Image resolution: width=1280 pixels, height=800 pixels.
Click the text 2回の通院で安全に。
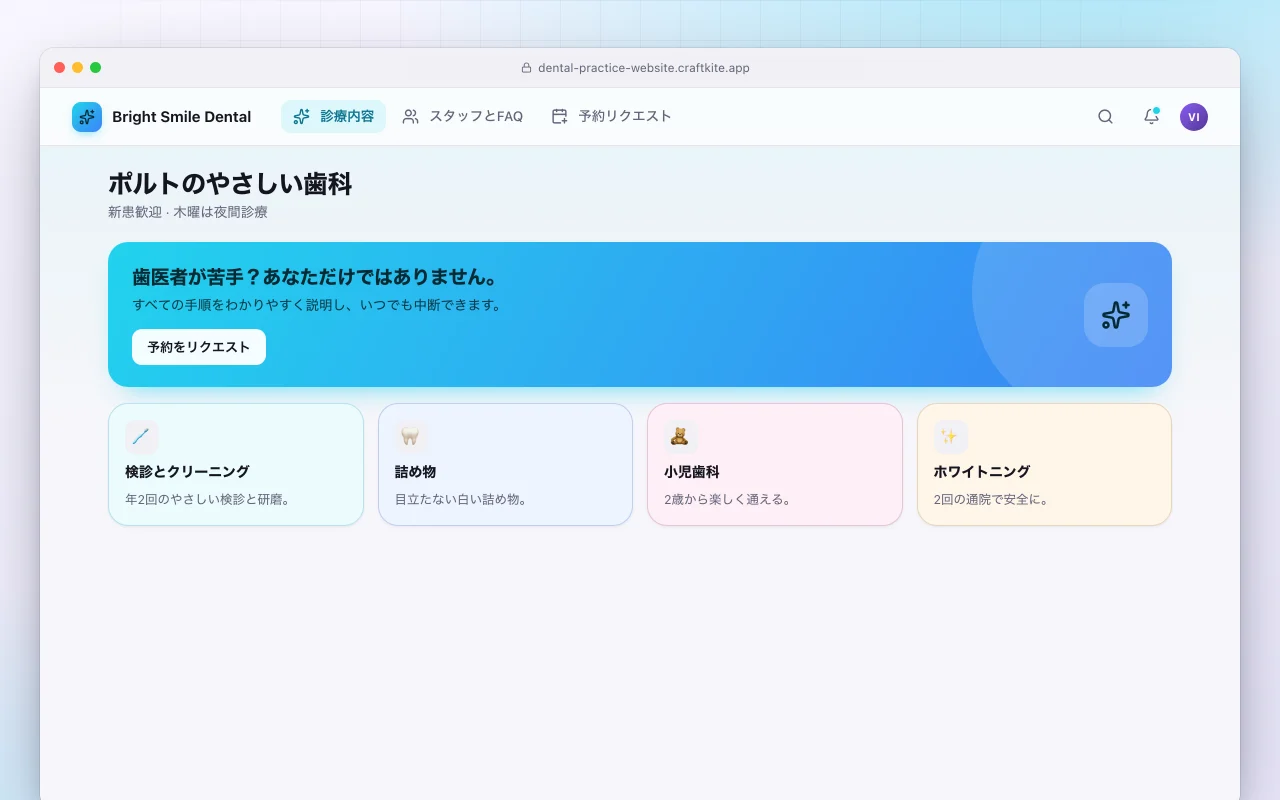pyautogui.click(x=992, y=499)
